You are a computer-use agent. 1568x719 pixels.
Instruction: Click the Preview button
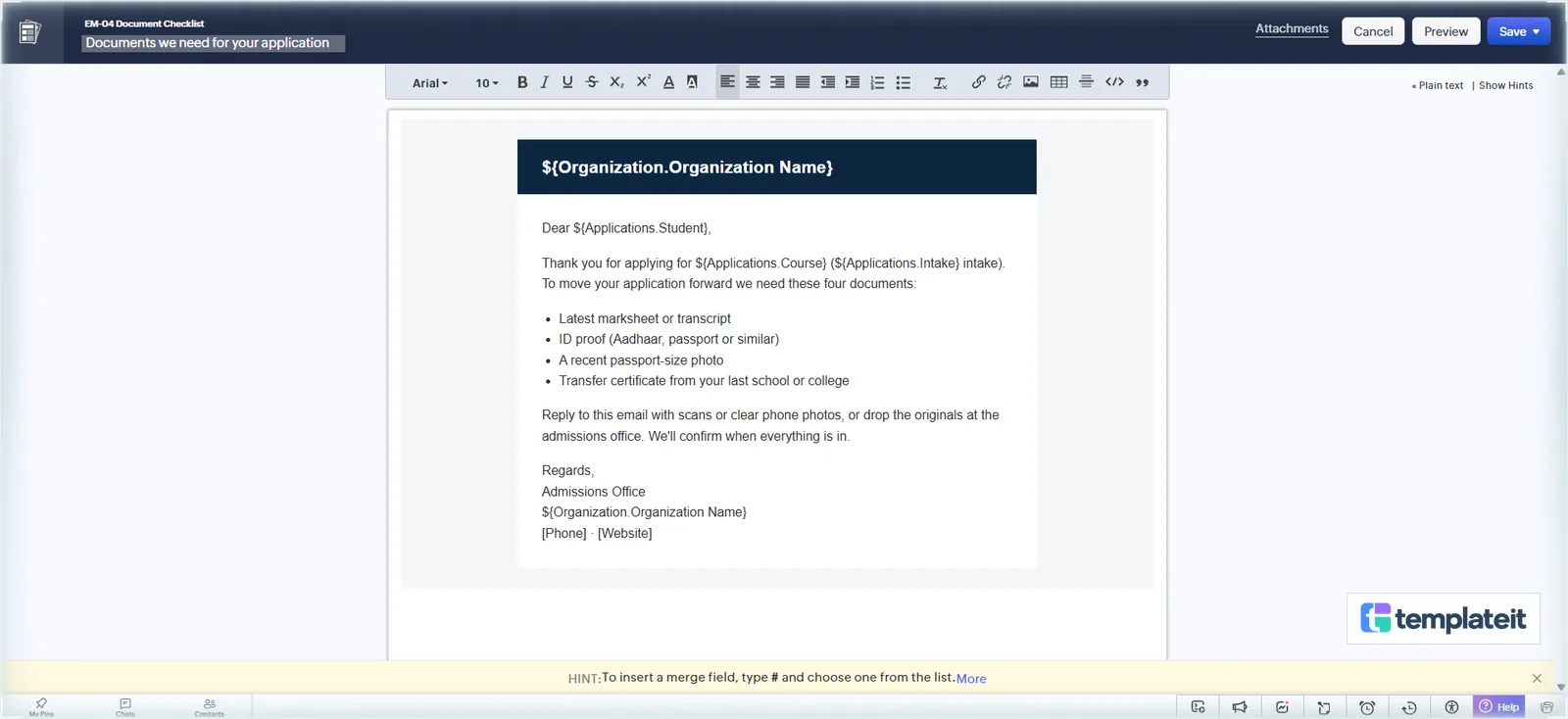pyautogui.click(x=1445, y=31)
